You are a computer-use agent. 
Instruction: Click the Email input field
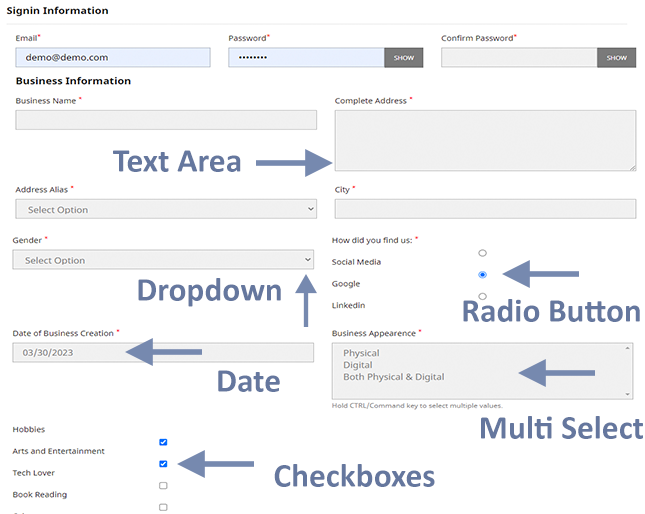tap(113, 58)
